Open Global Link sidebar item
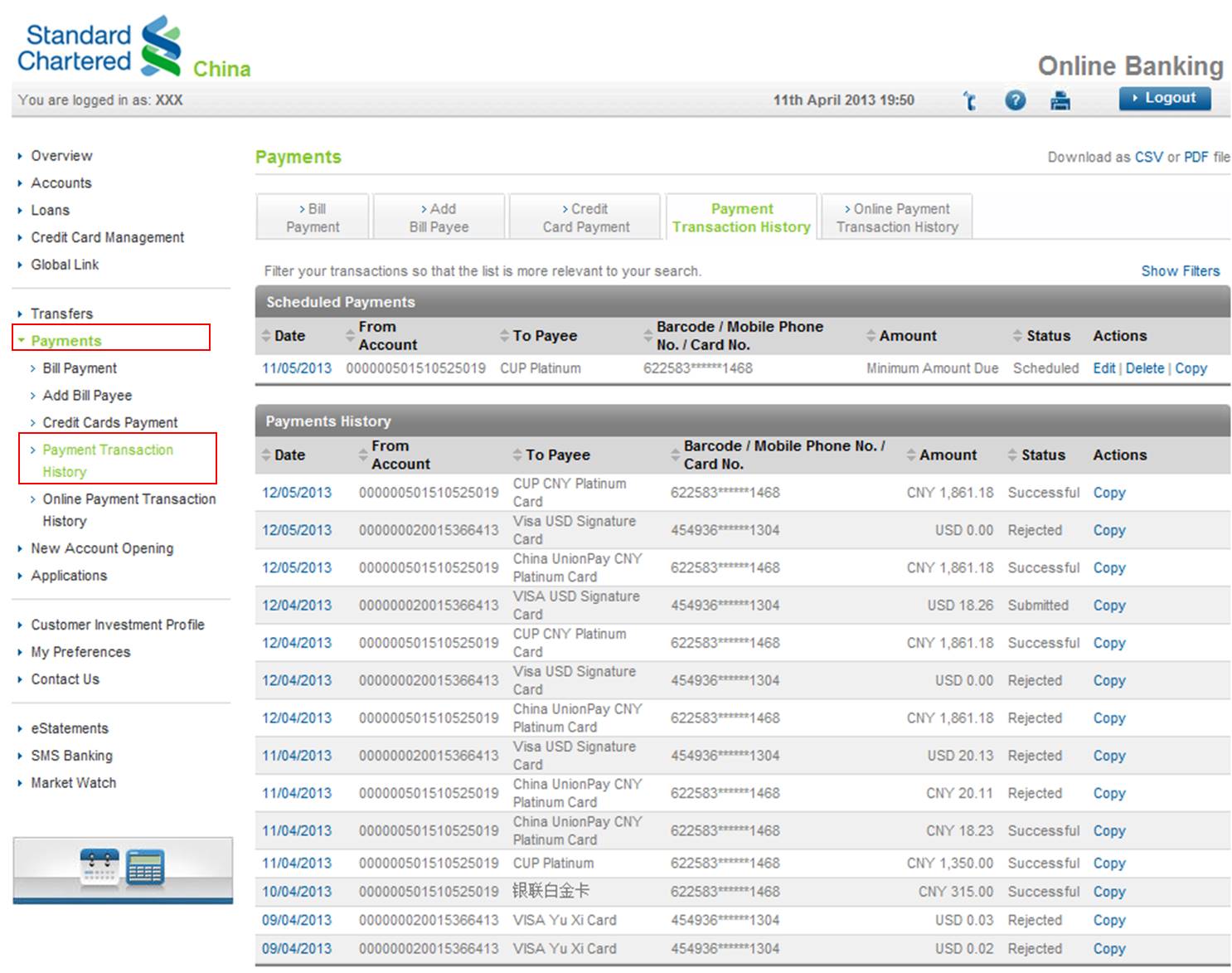Viewport: 1232px width, 973px height. pyautogui.click(x=65, y=265)
